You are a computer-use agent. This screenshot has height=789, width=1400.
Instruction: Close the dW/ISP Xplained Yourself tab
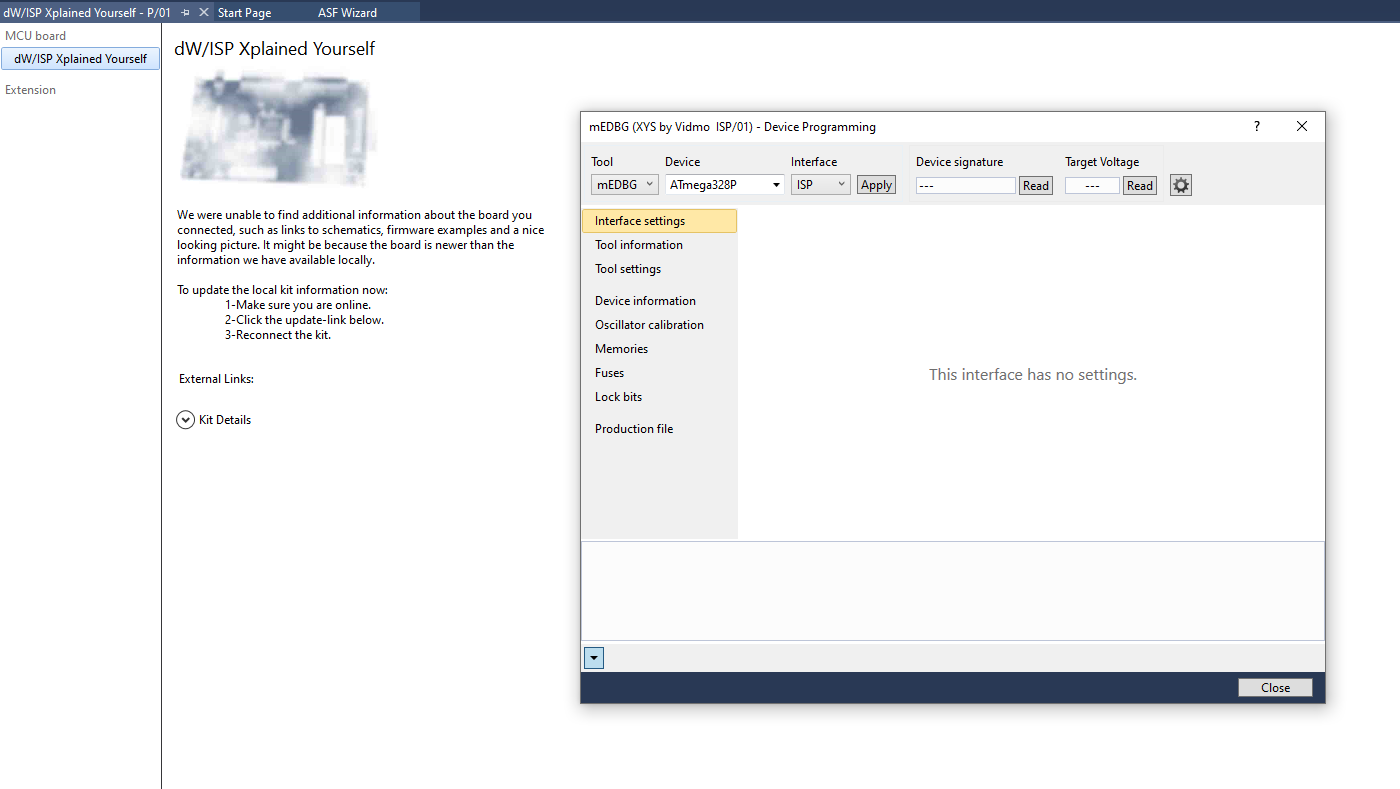[204, 12]
